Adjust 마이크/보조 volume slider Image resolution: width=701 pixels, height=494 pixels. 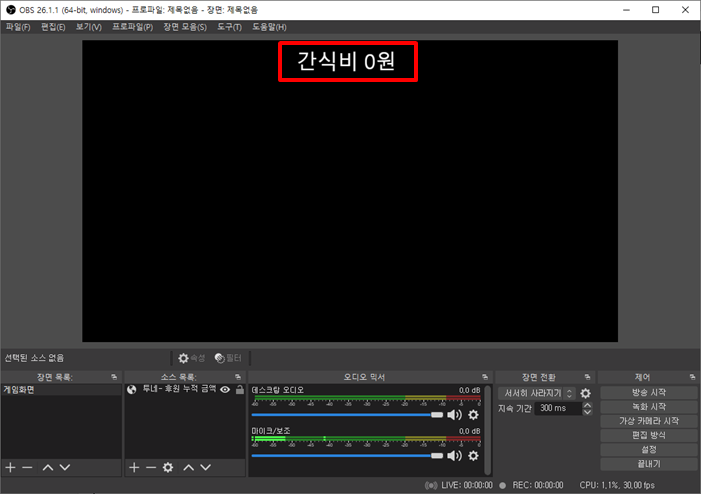click(x=347, y=456)
